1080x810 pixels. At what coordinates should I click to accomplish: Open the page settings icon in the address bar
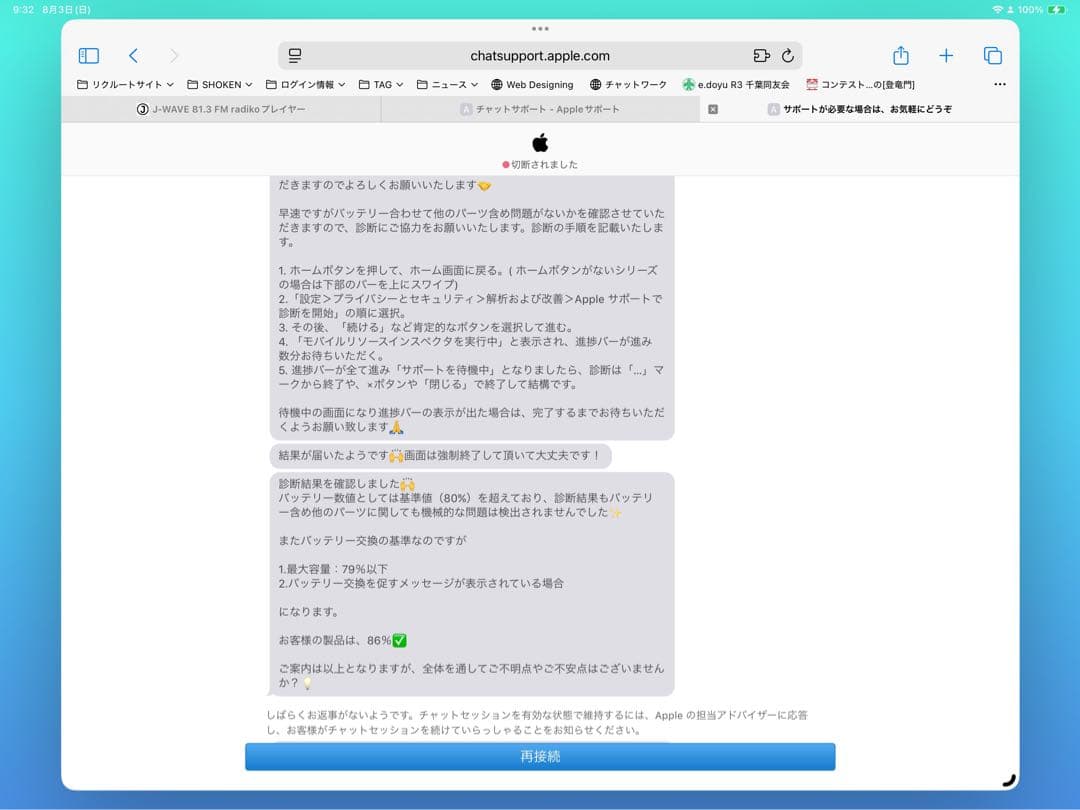(x=295, y=56)
